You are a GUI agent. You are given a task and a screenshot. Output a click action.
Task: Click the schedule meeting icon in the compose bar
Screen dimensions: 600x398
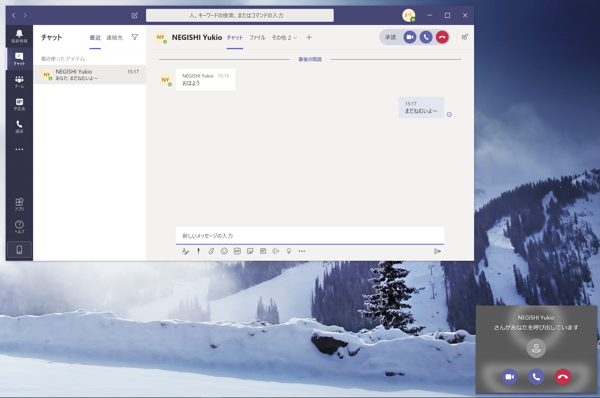coord(263,251)
